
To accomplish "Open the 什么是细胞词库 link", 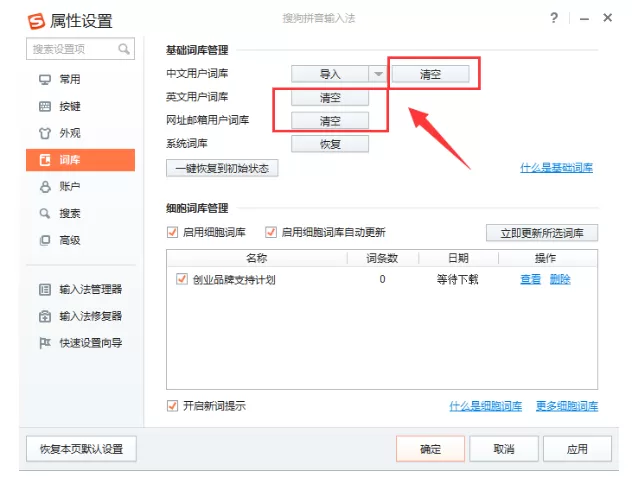I will pos(486,406).
